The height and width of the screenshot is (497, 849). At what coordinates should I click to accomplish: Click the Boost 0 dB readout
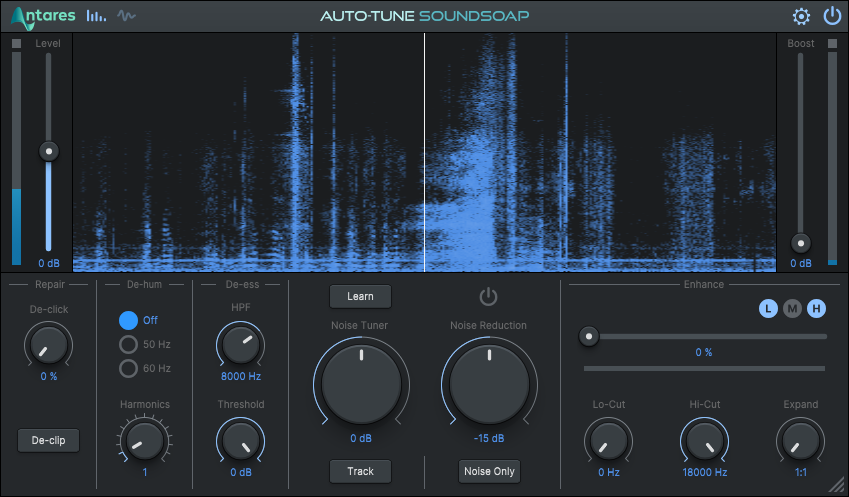(800, 264)
